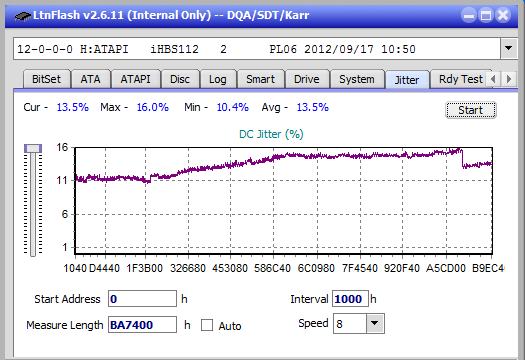This screenshot has height=360, width=525.
Task: Go to the Rdy Test tab
Action: [x=461, y=79]
